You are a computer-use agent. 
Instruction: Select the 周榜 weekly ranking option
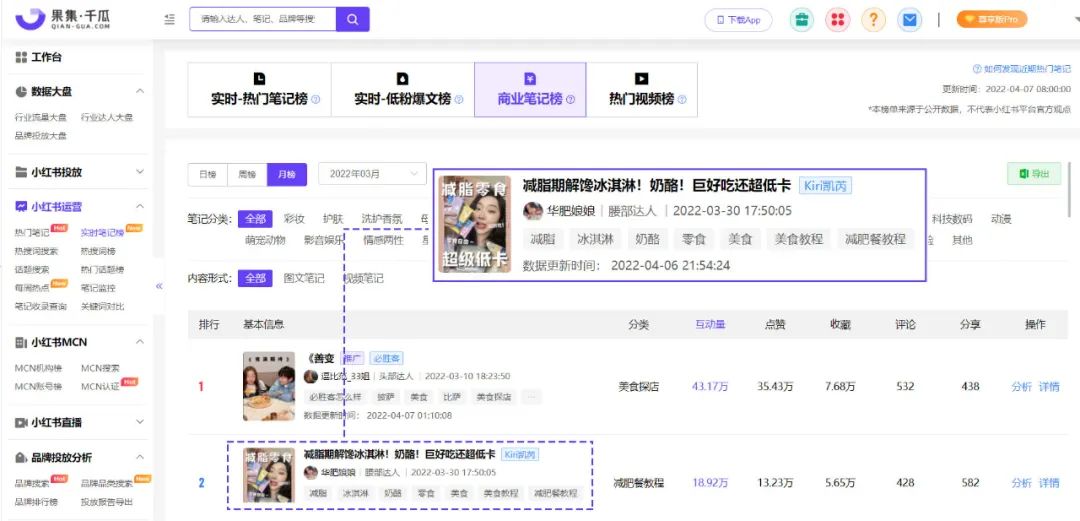click(247, 174)
